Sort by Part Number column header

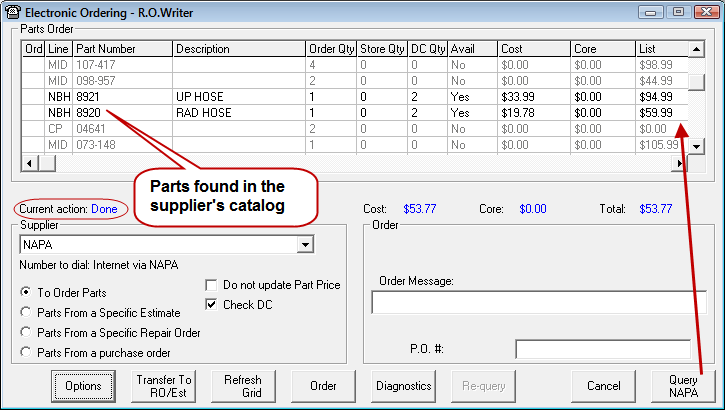point(122,49)
